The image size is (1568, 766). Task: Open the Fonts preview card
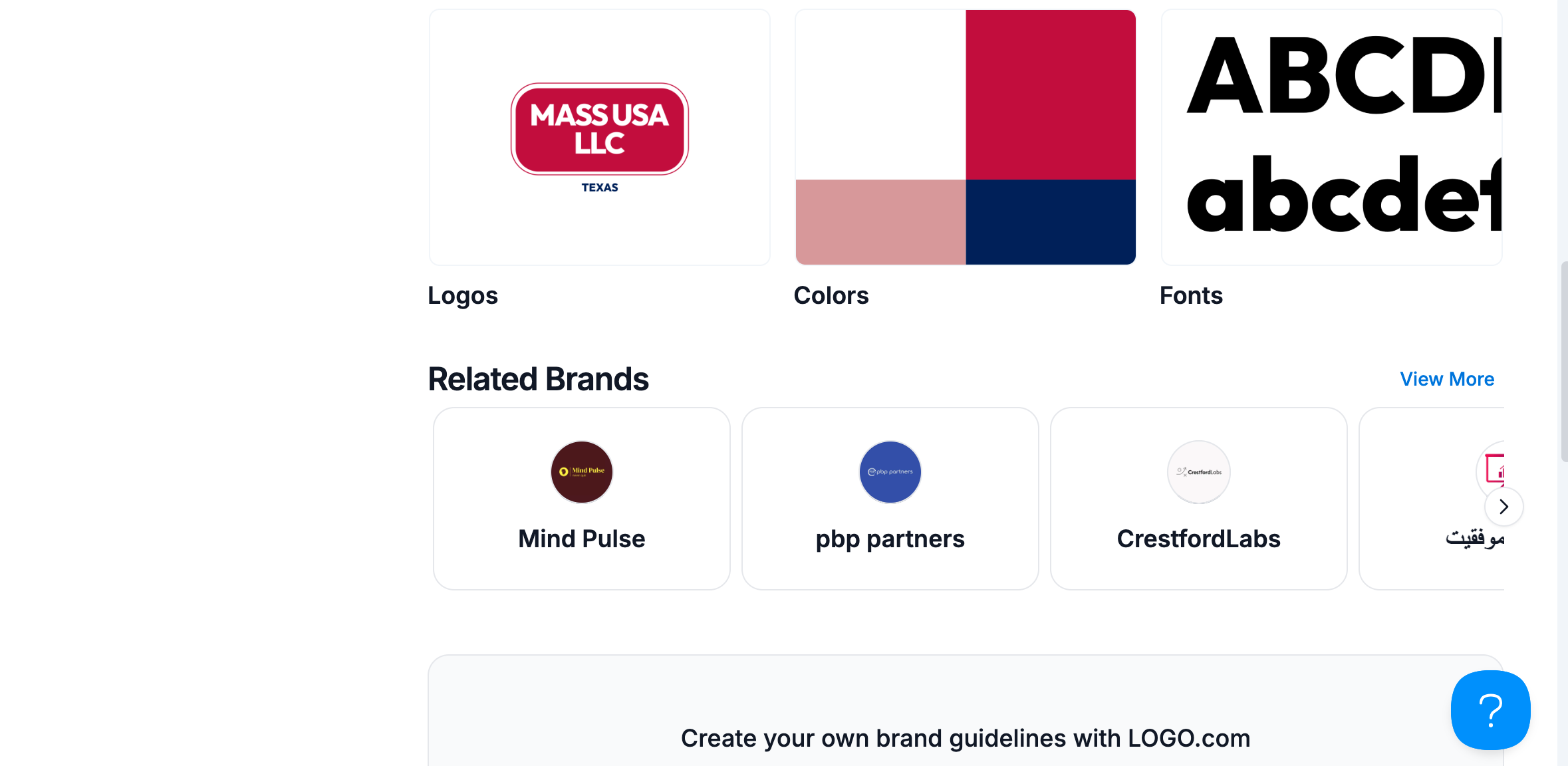coord(1331,137)
